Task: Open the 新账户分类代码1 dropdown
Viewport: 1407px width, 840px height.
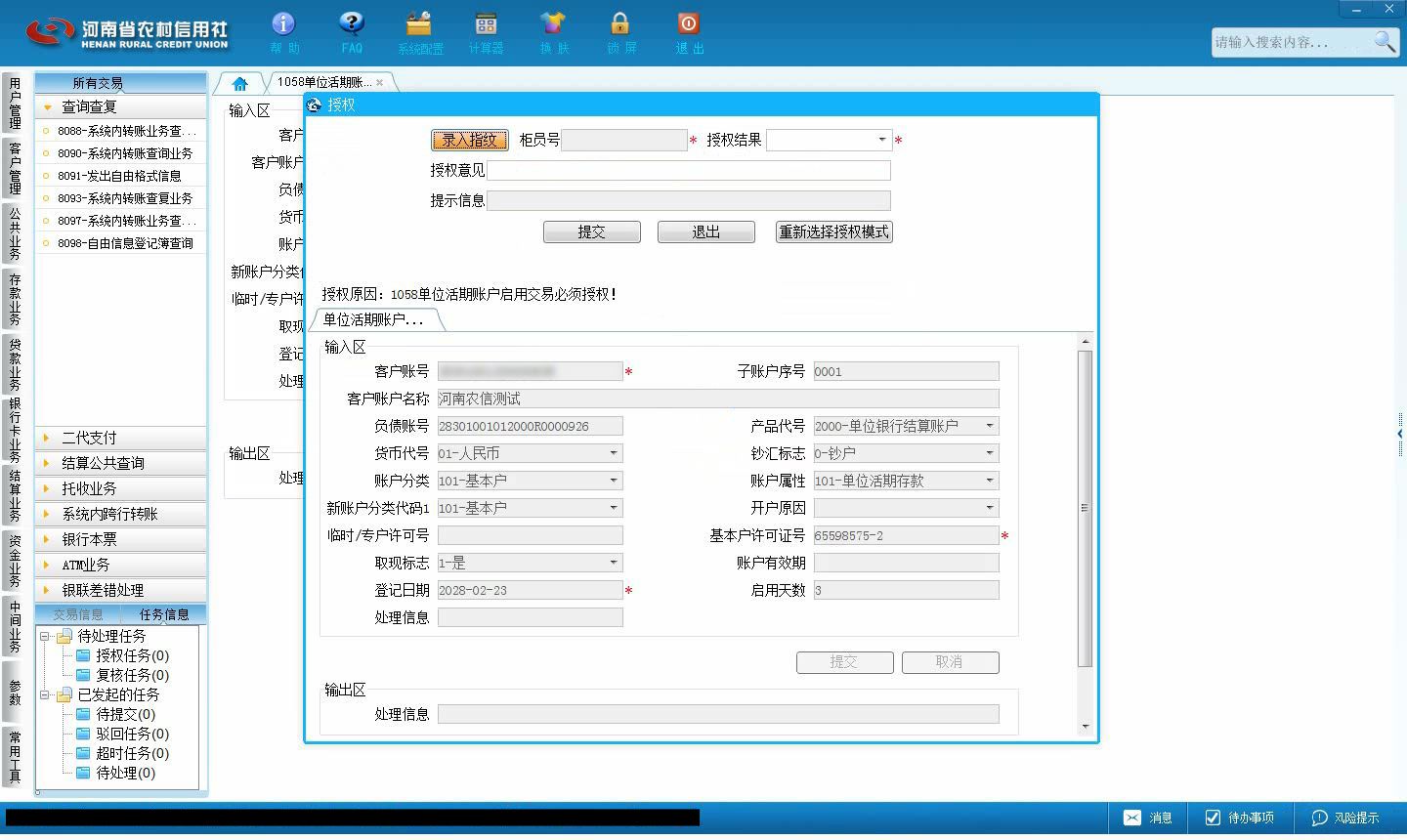Action: pyautogui.click(x=614, y=508)
